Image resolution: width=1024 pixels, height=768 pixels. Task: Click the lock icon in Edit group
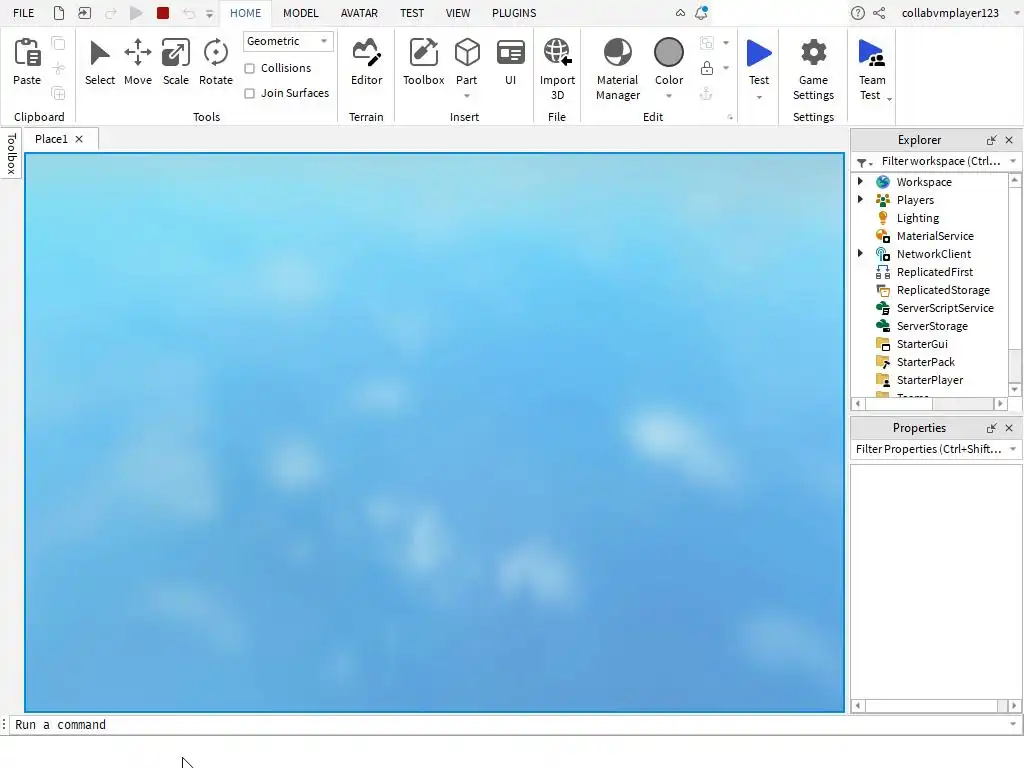(707, 68)
